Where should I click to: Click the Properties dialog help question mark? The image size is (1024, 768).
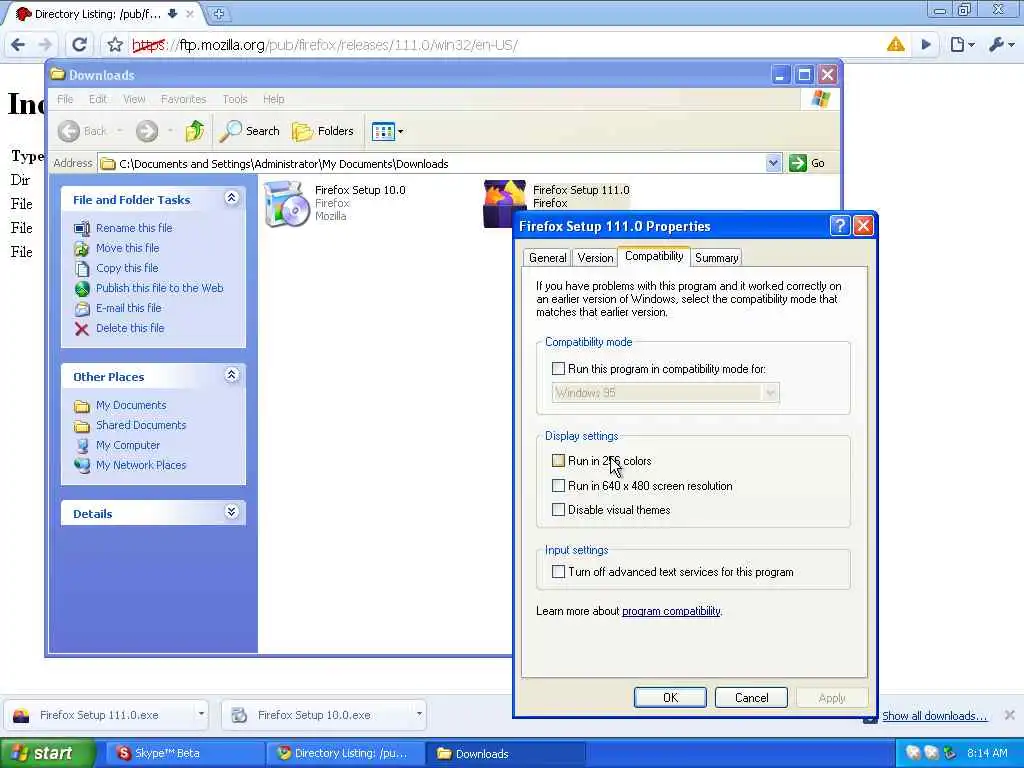click(839, 226)
